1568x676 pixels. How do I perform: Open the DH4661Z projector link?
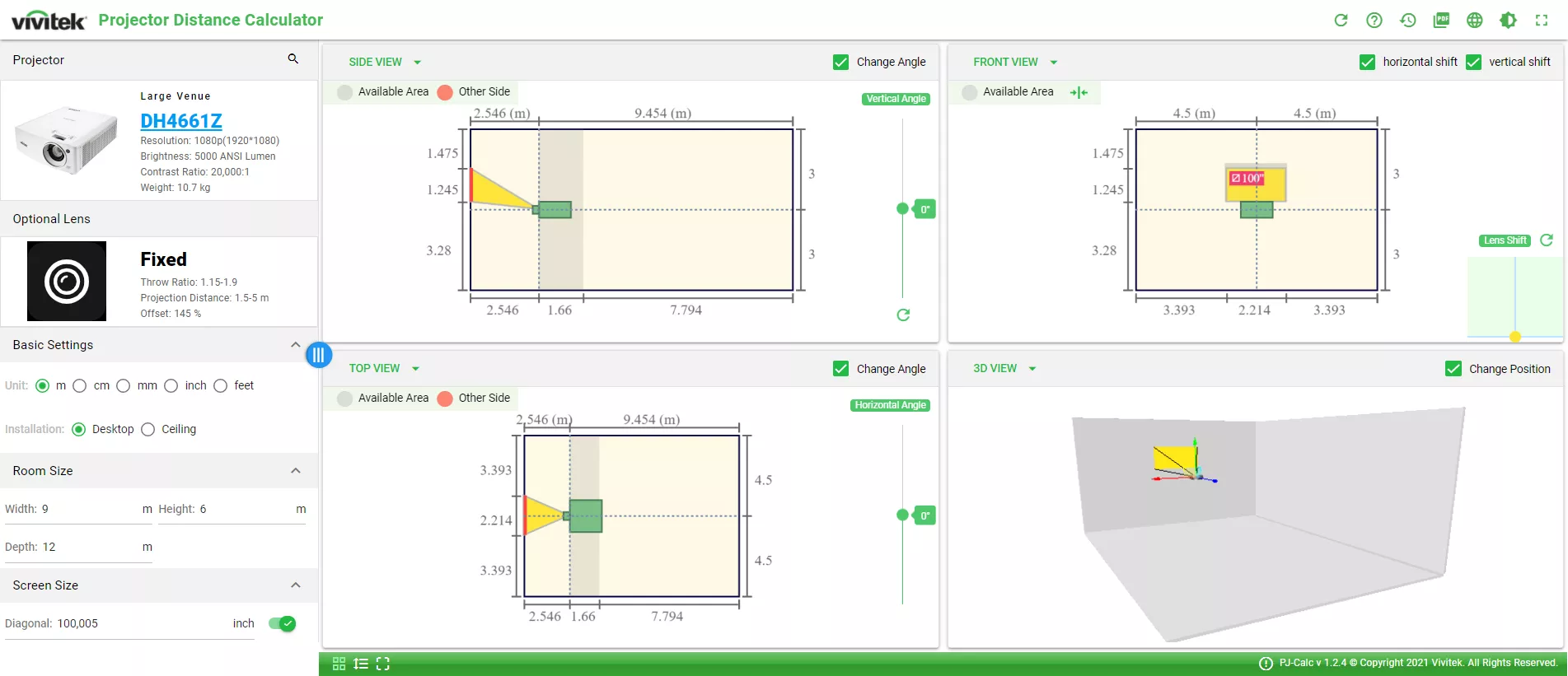[181, 121]
